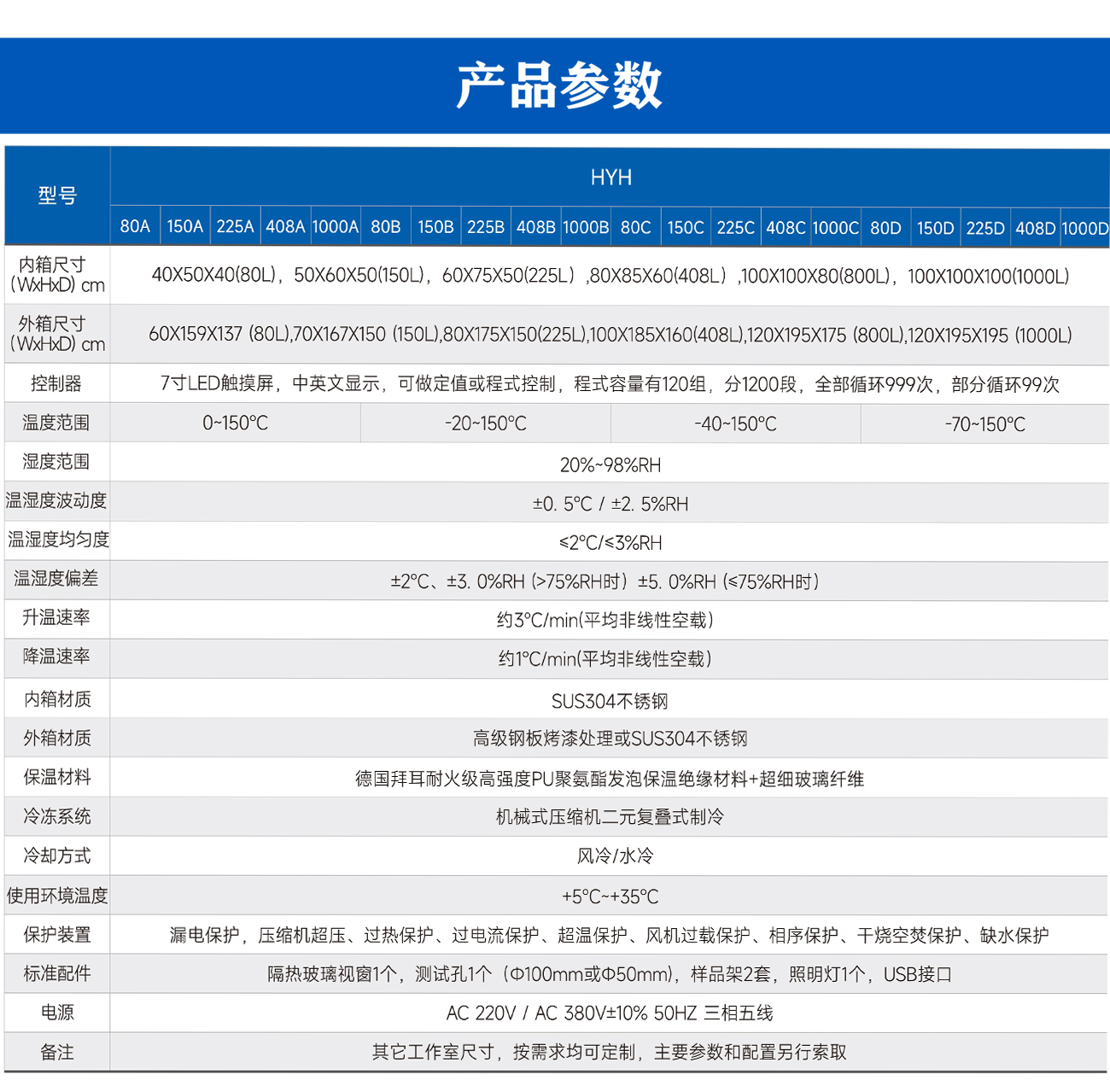Screen dimensions: 1110x1092
Task: Click the -20~150℃ temperature cell
Action: click(x=486, y=423)
